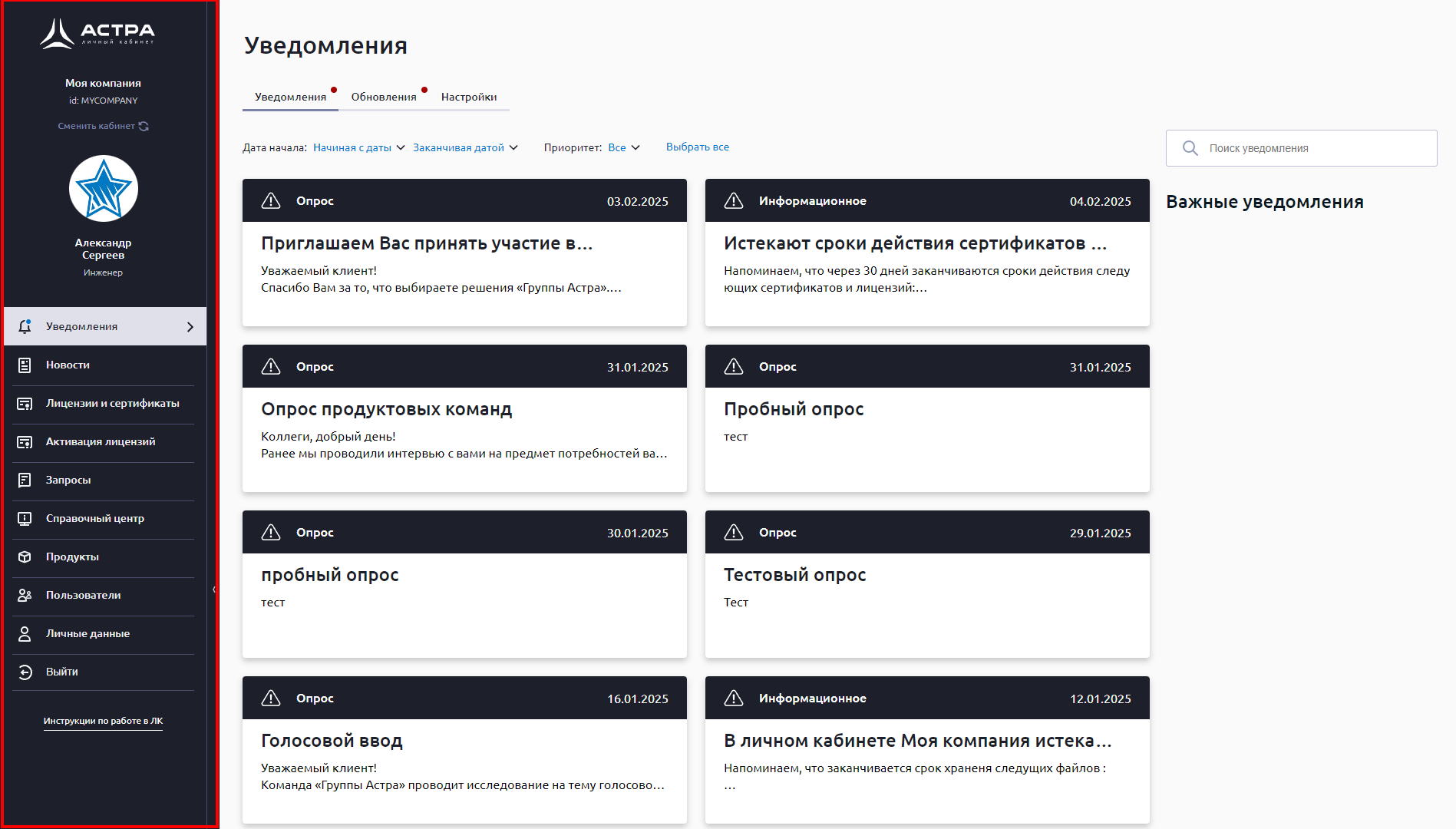Open the "Настройки" tab

469,97
